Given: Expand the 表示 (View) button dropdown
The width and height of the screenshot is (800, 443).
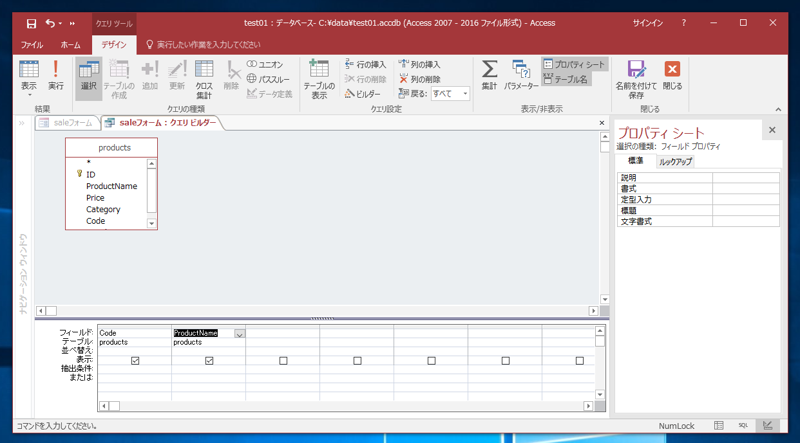Looking at the screenshot, I should tap(29, 94).
